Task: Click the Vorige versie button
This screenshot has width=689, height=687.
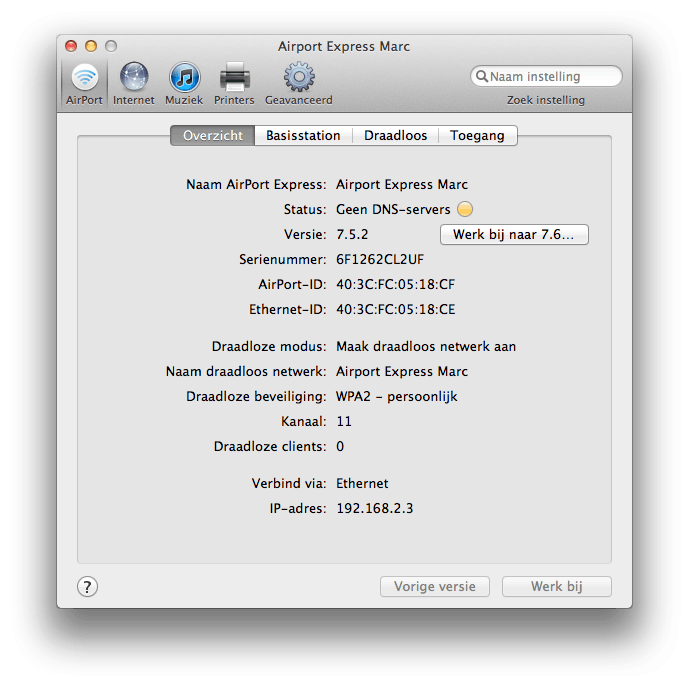Action: click(435, 586)
